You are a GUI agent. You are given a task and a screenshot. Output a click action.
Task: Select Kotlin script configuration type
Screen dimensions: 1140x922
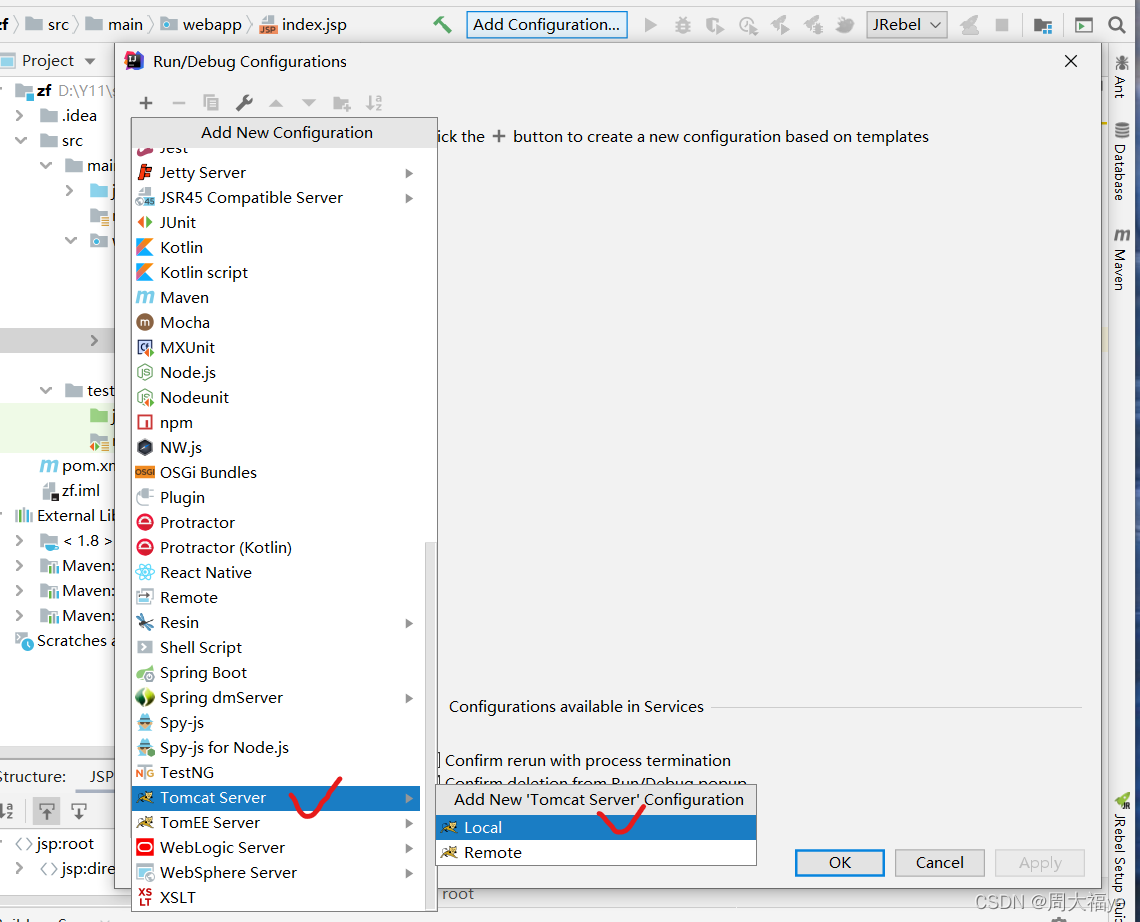pos(276,273)
